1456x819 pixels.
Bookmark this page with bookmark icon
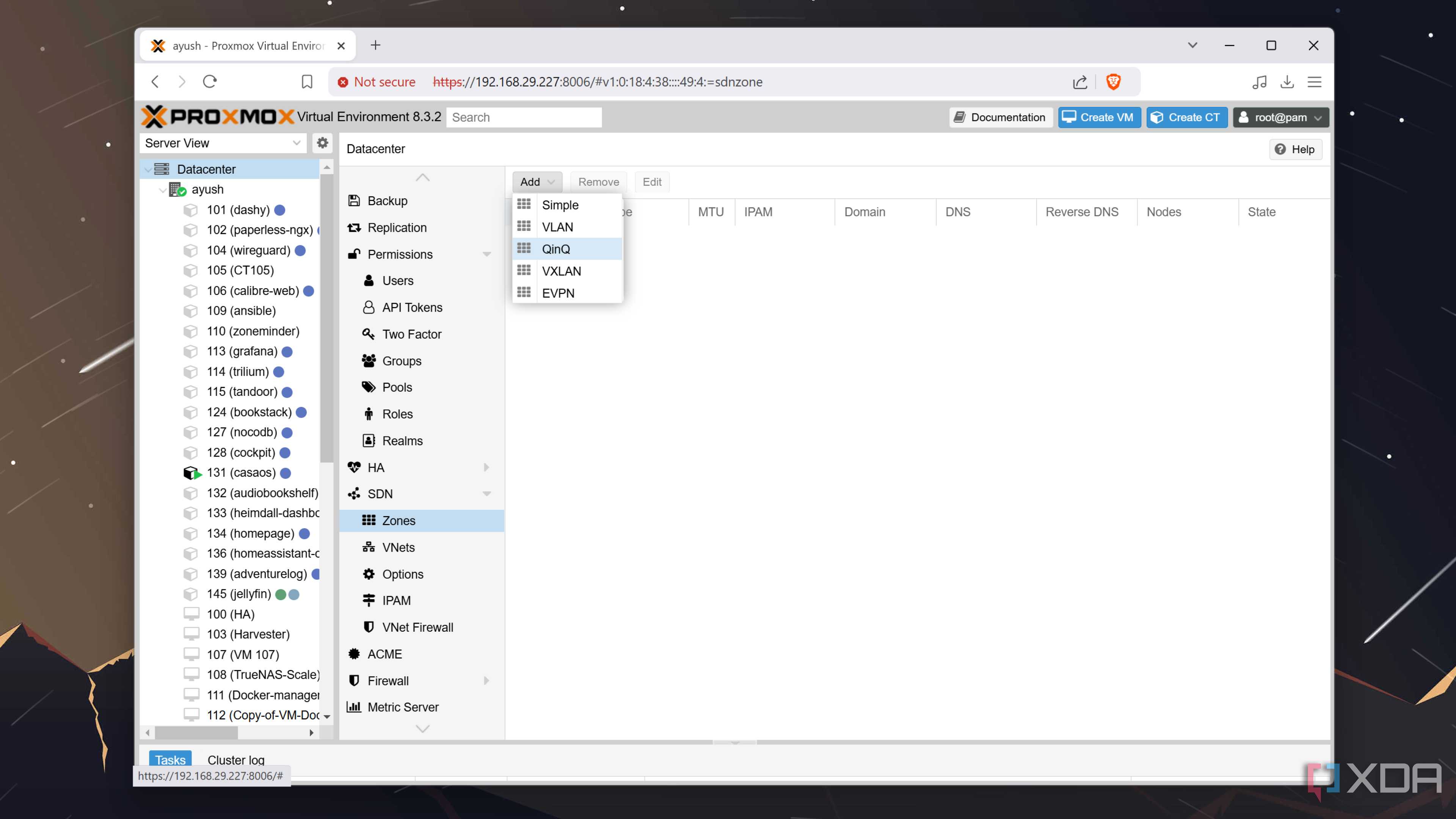307,82
